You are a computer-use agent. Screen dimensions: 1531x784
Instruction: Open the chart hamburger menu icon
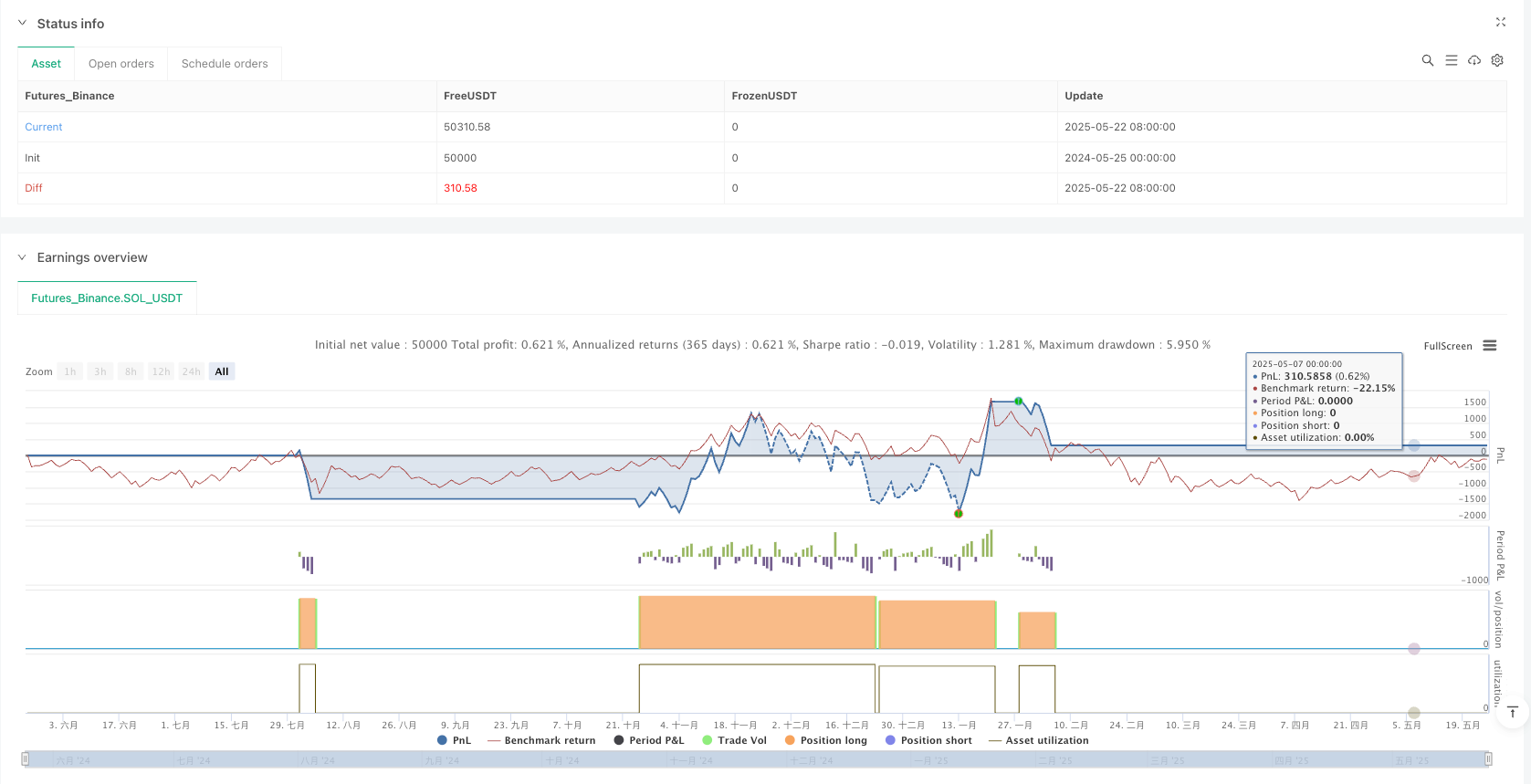(x=1490, y=346)
